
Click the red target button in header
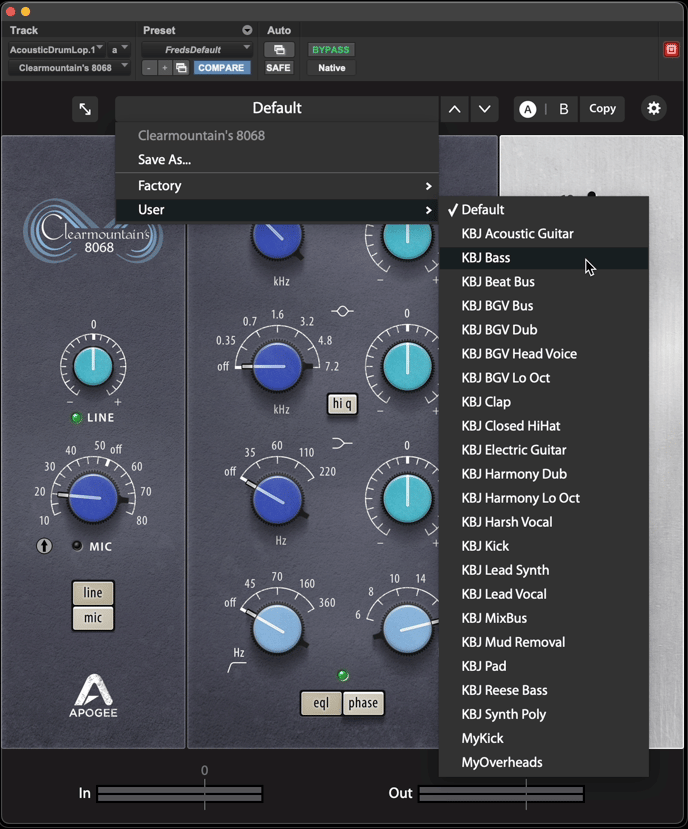click(x=671, y=50)
